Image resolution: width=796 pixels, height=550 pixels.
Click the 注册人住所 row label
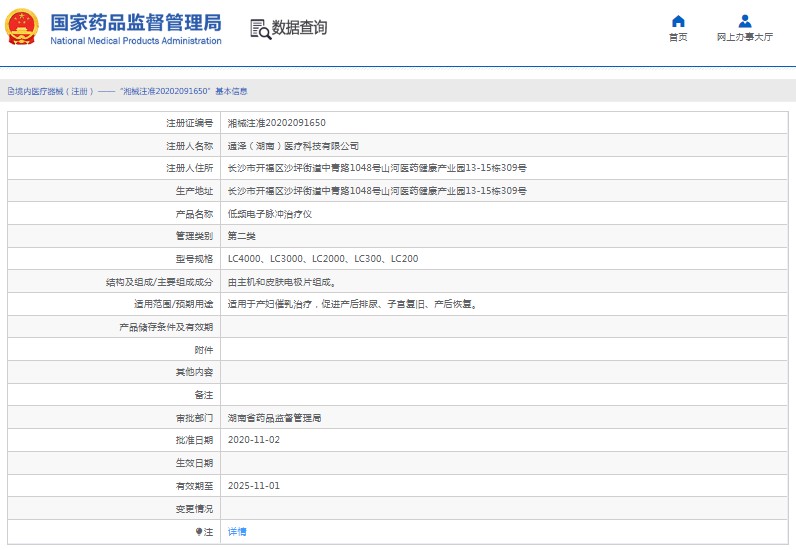190,168
